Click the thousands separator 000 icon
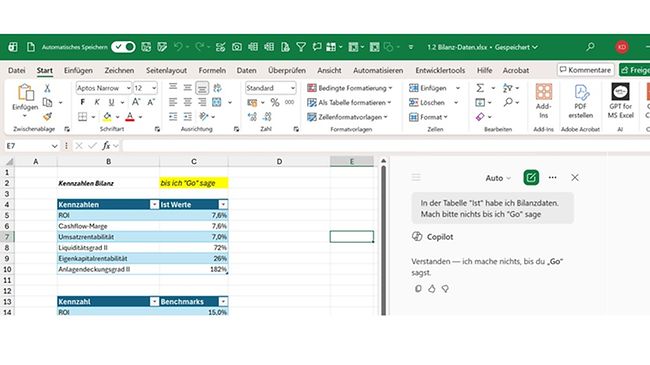 pyautogui.click(x=289, y=102)
